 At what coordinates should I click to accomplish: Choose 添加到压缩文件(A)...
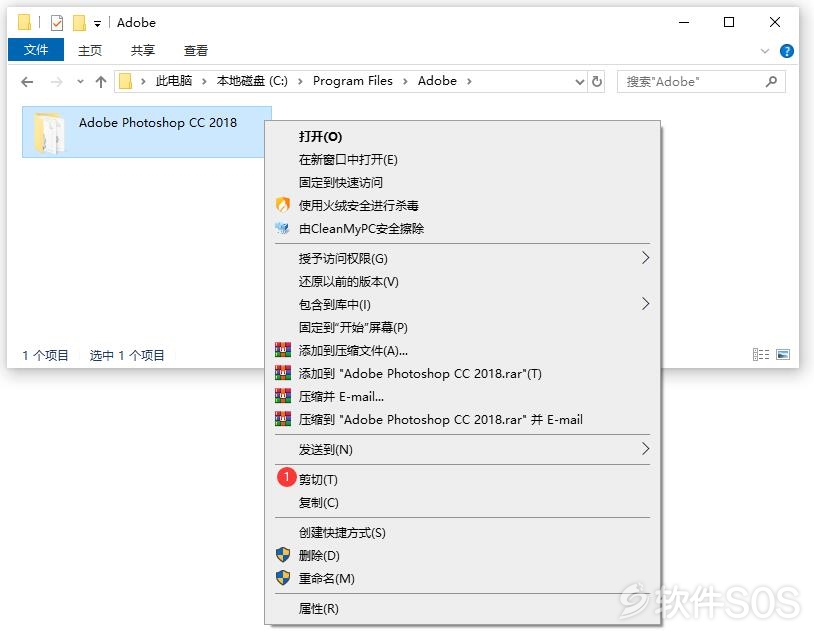462,351
